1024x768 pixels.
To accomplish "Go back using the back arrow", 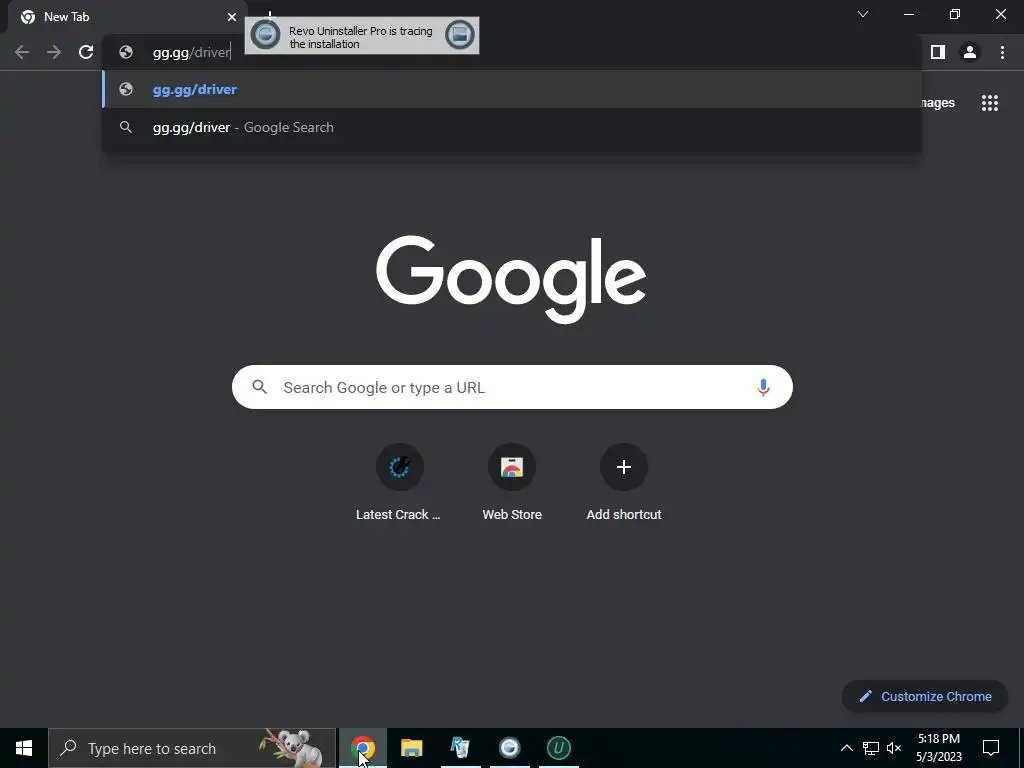I will pos(22,52).
